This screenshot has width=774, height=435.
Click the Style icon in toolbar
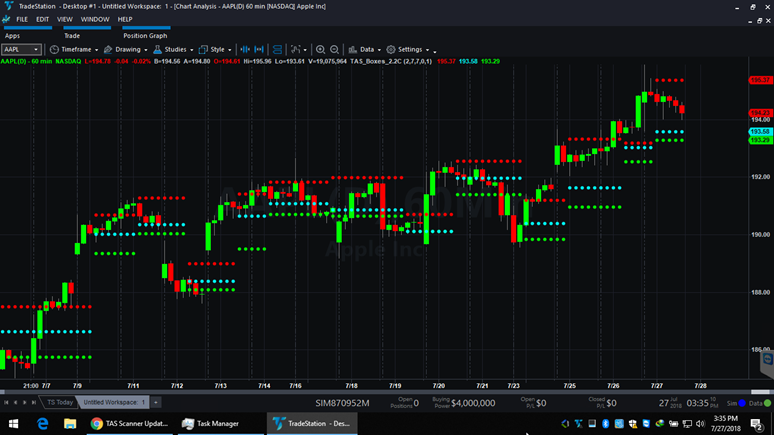(203, 49)
